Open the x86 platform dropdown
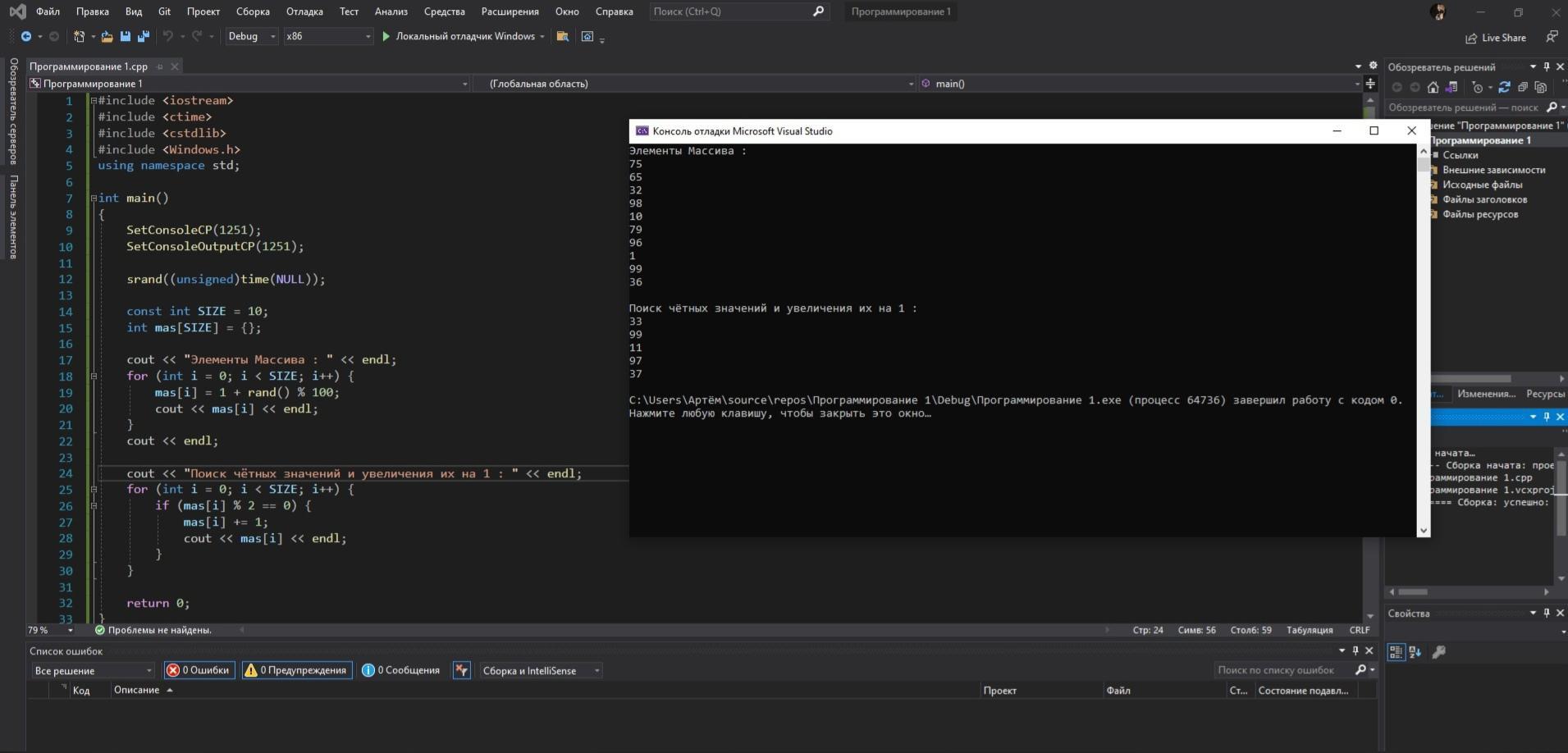Screen dimensions: 1568x753 pos(327,36)
